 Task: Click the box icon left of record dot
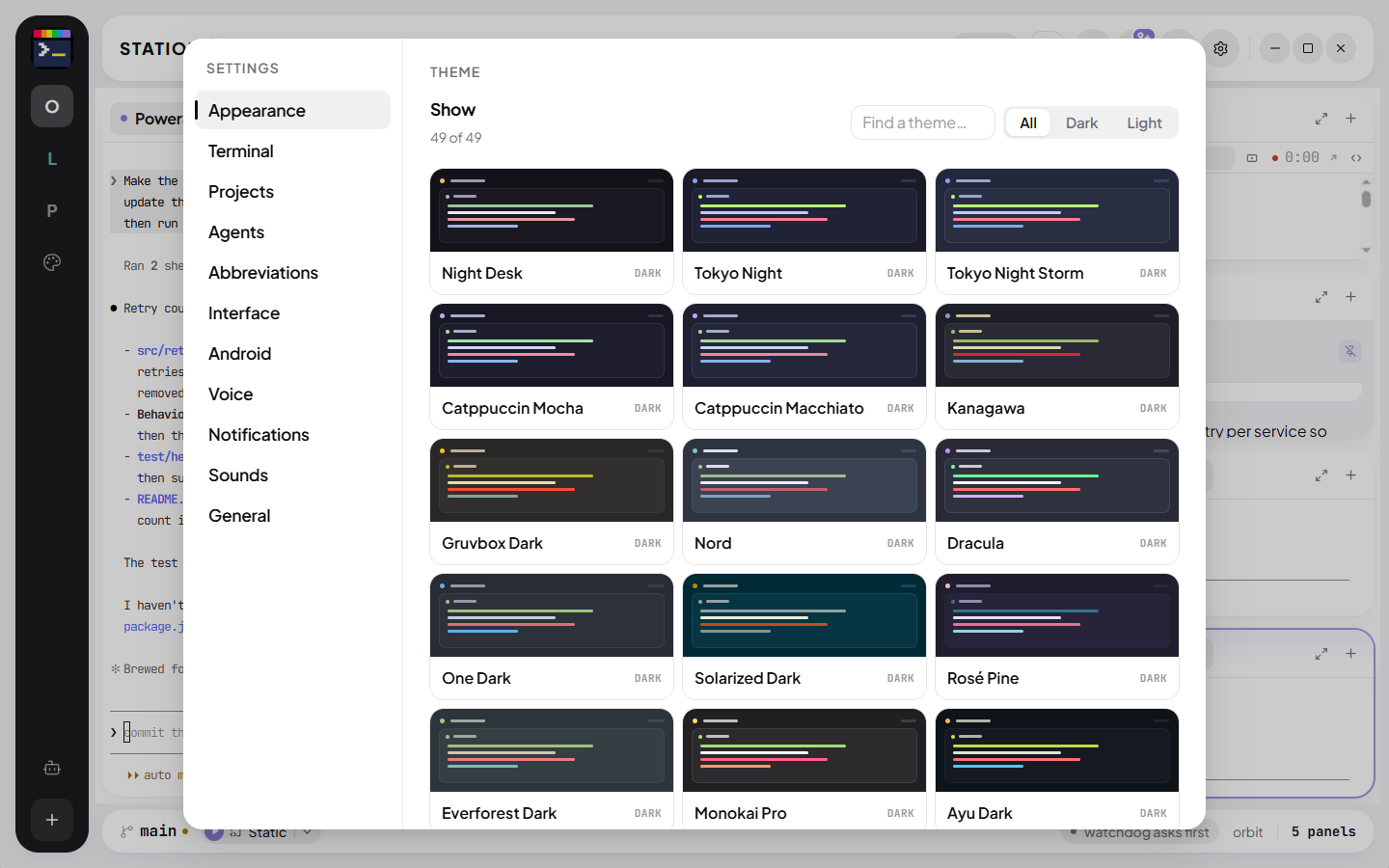point(1252,158)
